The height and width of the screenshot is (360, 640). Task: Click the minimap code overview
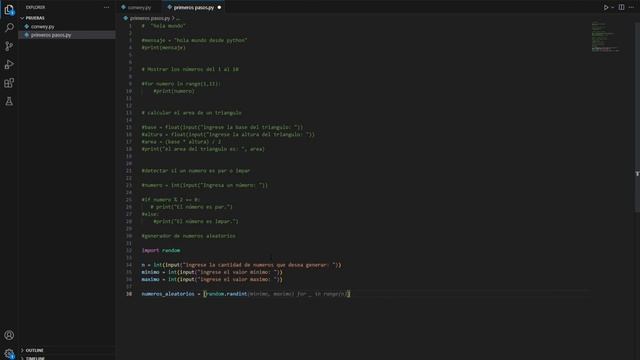(x=606, y=37)
